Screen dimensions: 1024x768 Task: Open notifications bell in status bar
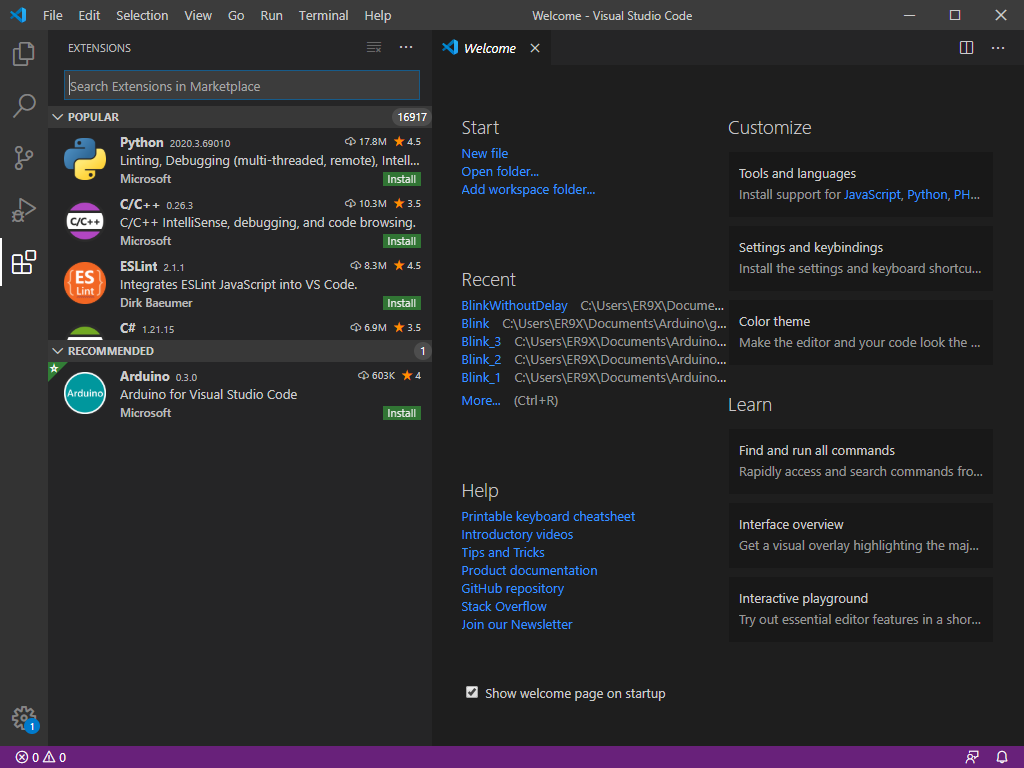click(1002, 758)
